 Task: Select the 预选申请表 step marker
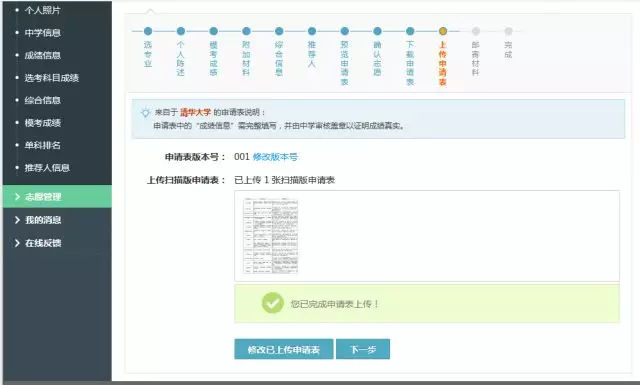pos(344,31)
